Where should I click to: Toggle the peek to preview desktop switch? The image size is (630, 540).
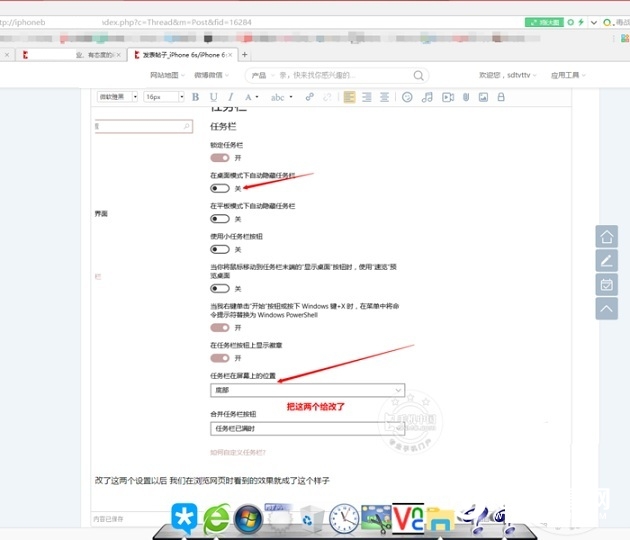tap(220, 288)
